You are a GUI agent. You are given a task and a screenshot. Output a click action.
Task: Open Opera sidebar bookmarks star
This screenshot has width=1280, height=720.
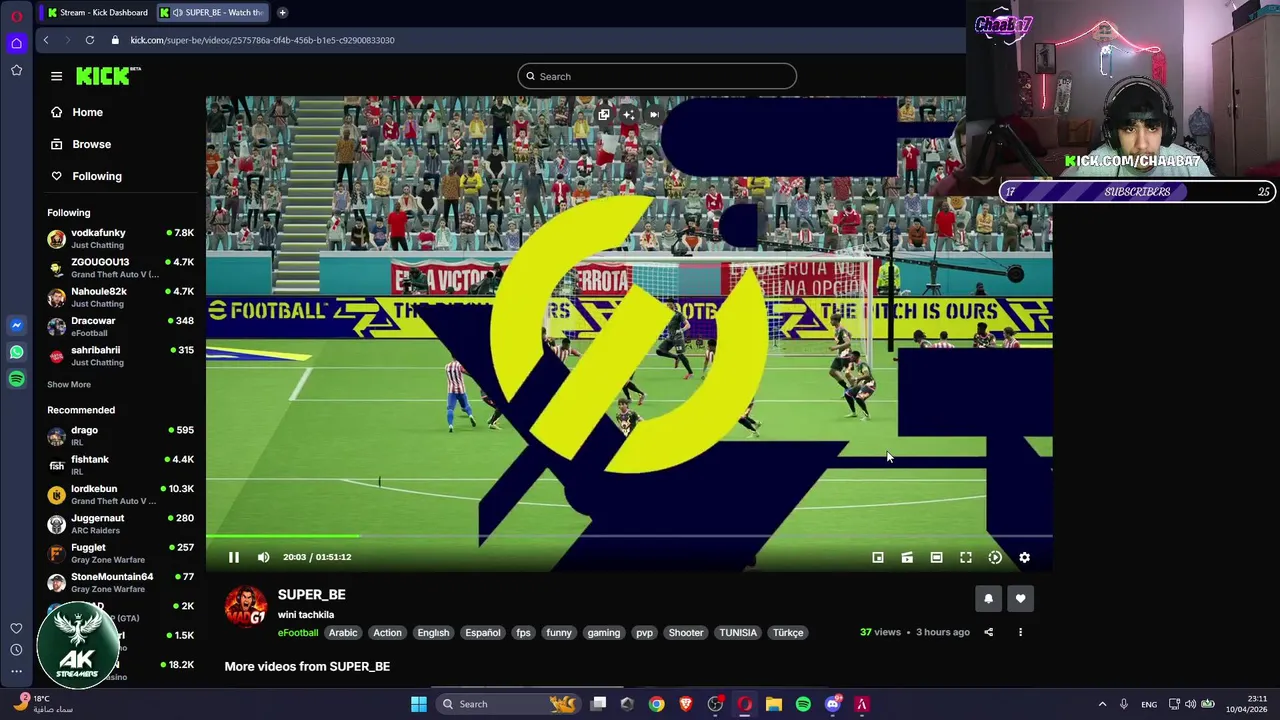tap(16, 70)
